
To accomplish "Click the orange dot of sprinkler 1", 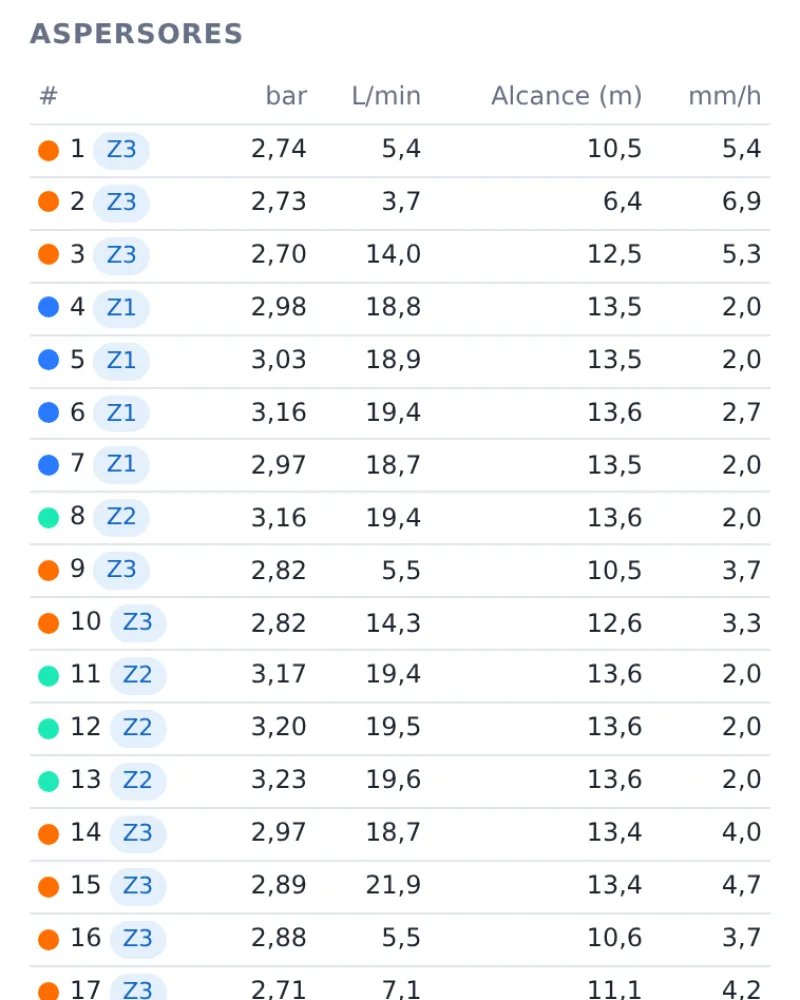I will click(x=48, y=151).
